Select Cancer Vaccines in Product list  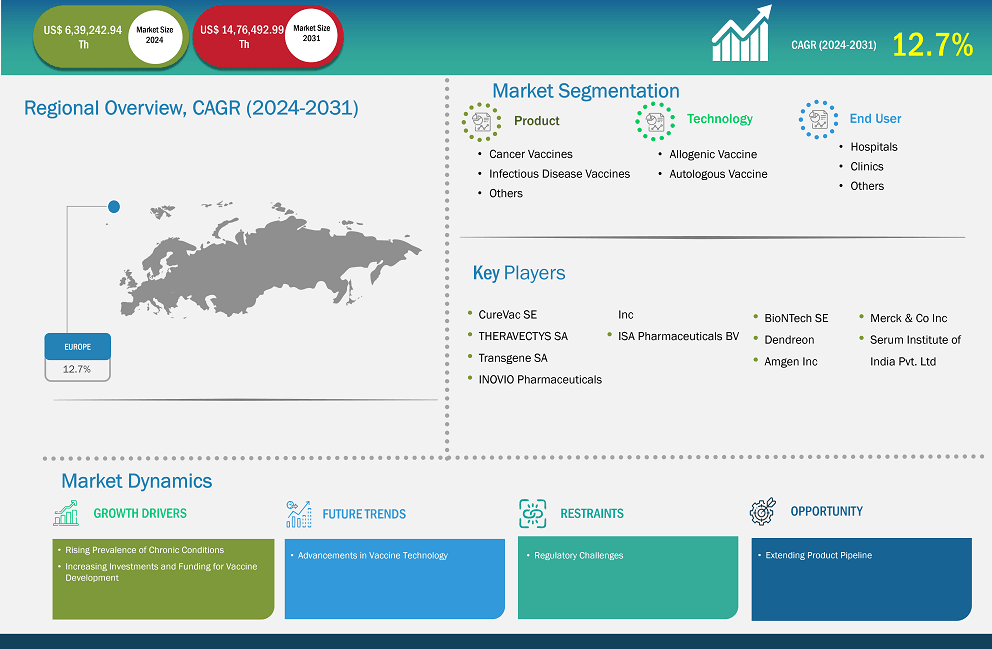pyautogui.click(x=530, y=154)
